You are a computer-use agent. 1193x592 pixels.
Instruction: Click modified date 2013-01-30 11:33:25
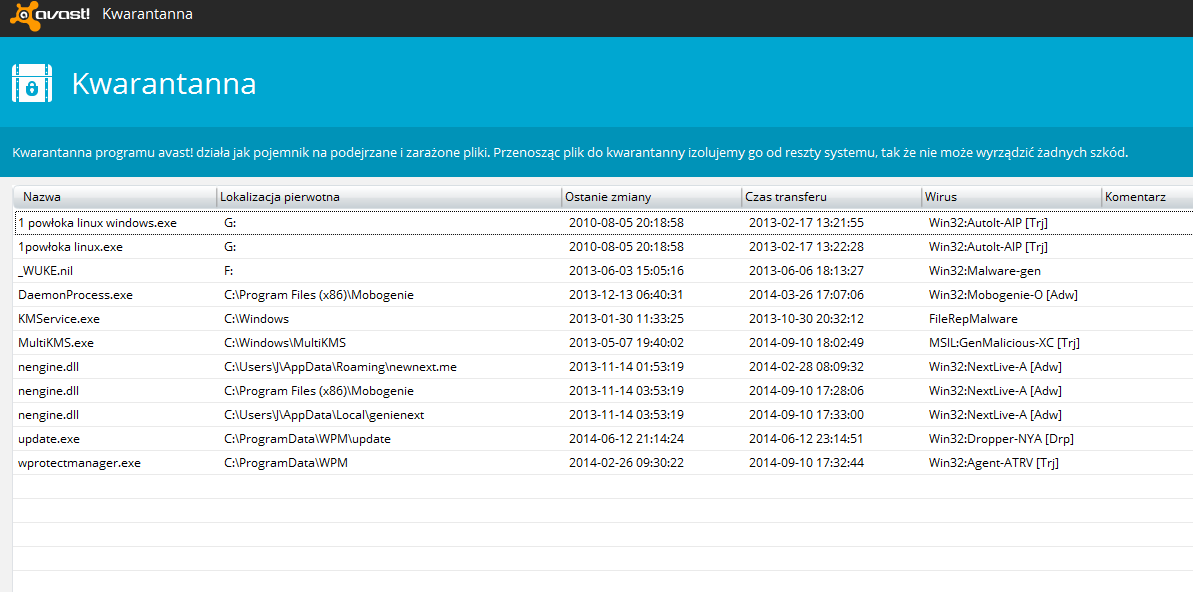click(x=626, y=319)
